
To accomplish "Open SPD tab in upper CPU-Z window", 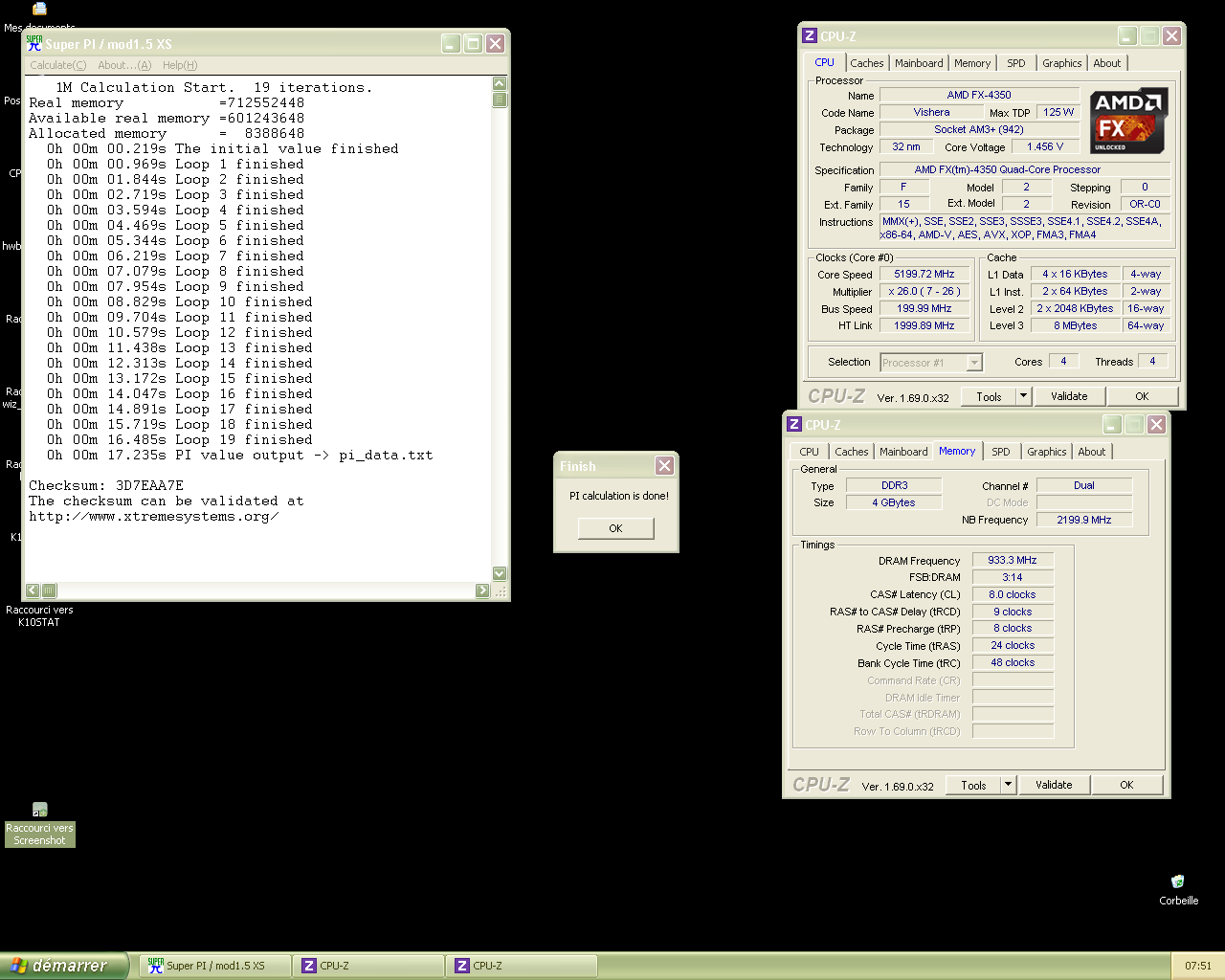I will tap(1016, 63).
